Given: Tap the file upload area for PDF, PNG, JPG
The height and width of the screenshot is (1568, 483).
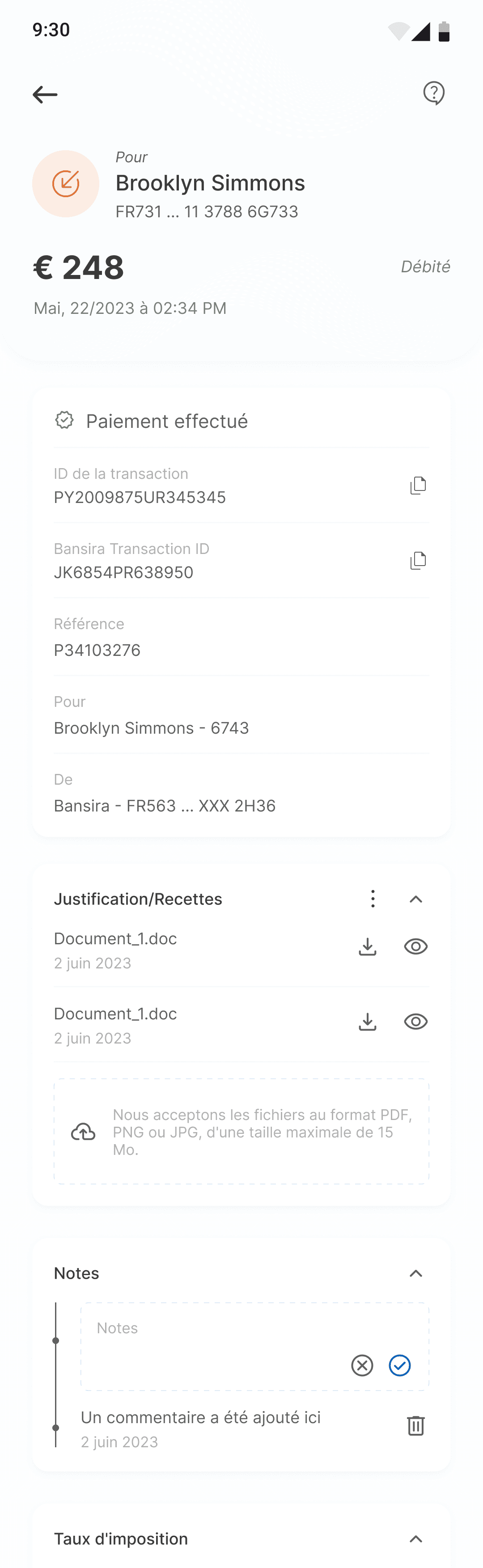Looking at the screenshot, I should click(x=241, y=1132).
